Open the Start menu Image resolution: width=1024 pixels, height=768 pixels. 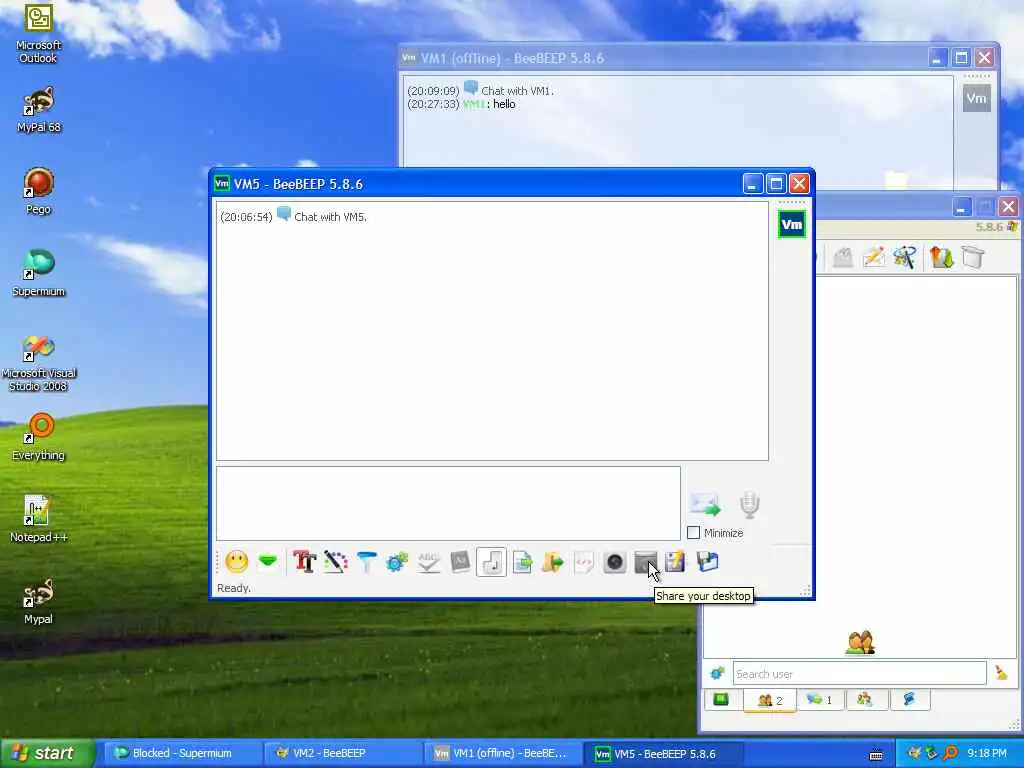[x=47, y=754]
